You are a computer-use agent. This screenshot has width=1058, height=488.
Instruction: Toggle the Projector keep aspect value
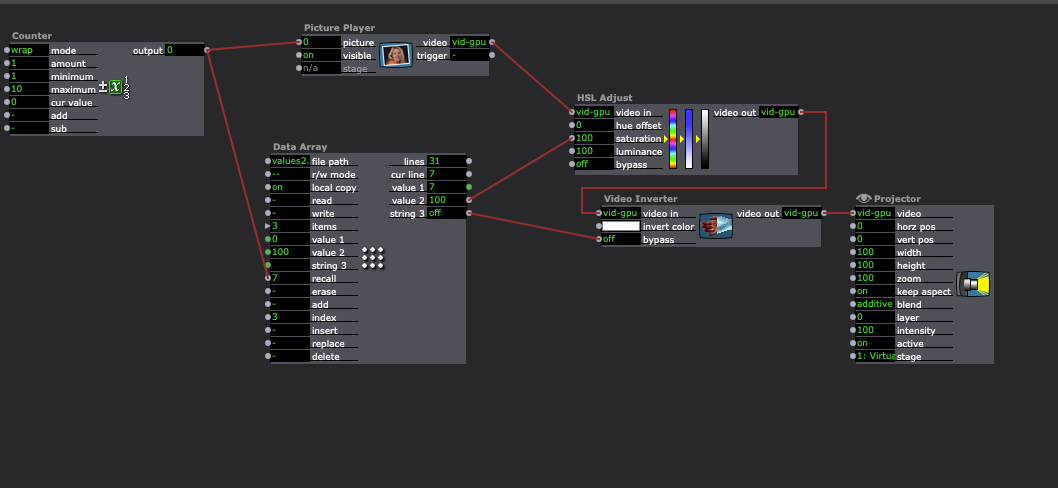coord(873,291)
